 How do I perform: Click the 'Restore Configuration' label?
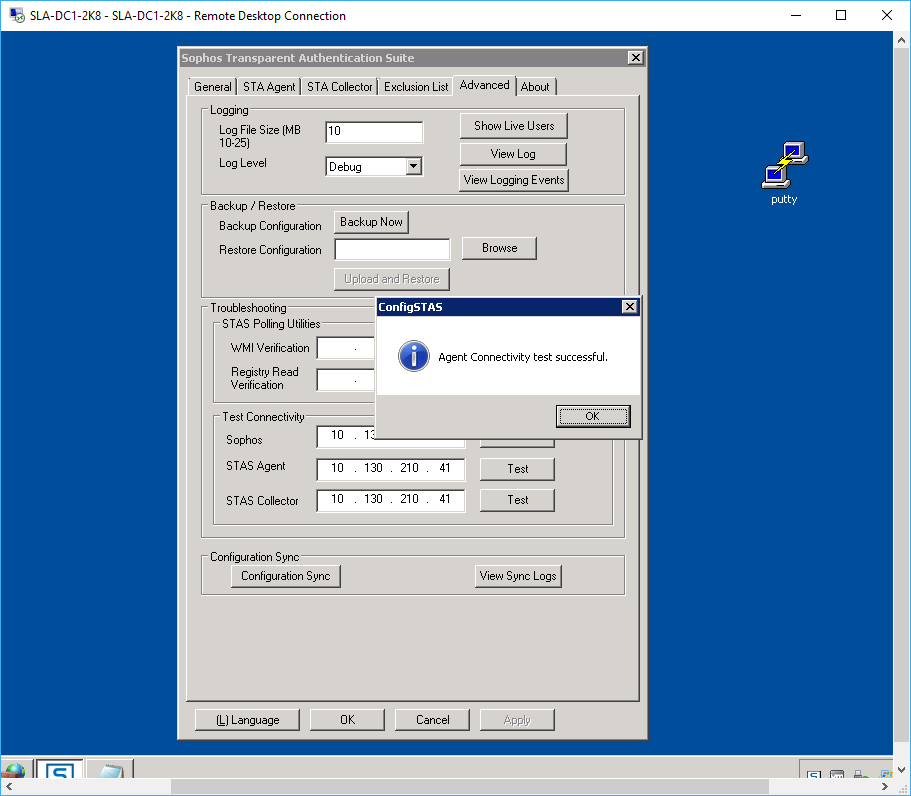pos(270,250)
